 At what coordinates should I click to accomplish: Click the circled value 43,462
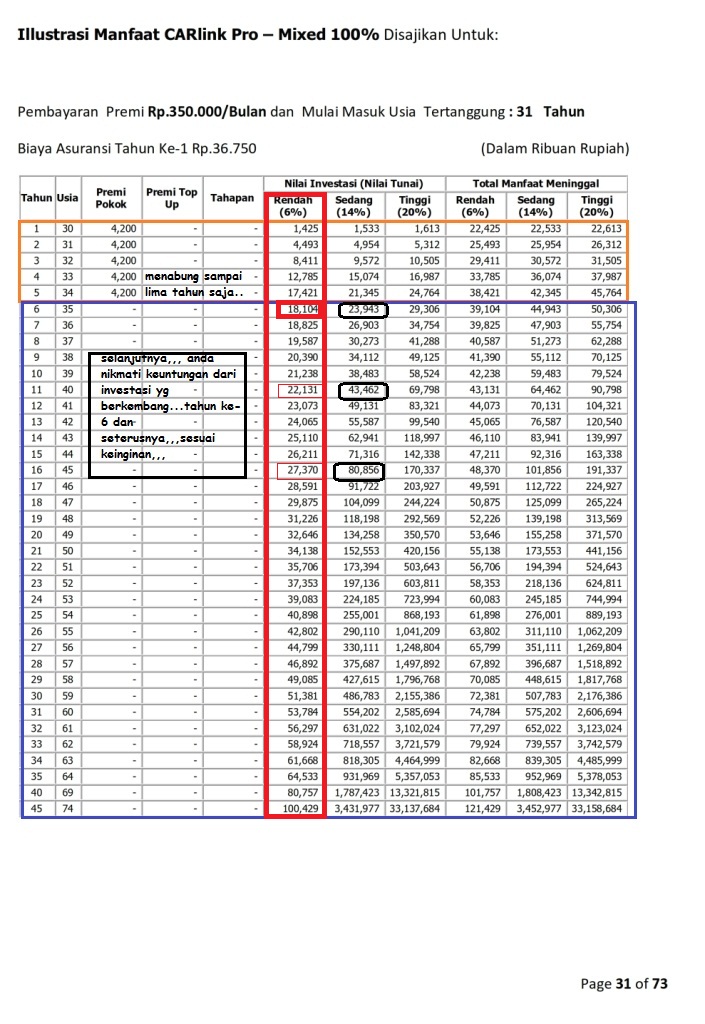364,390
